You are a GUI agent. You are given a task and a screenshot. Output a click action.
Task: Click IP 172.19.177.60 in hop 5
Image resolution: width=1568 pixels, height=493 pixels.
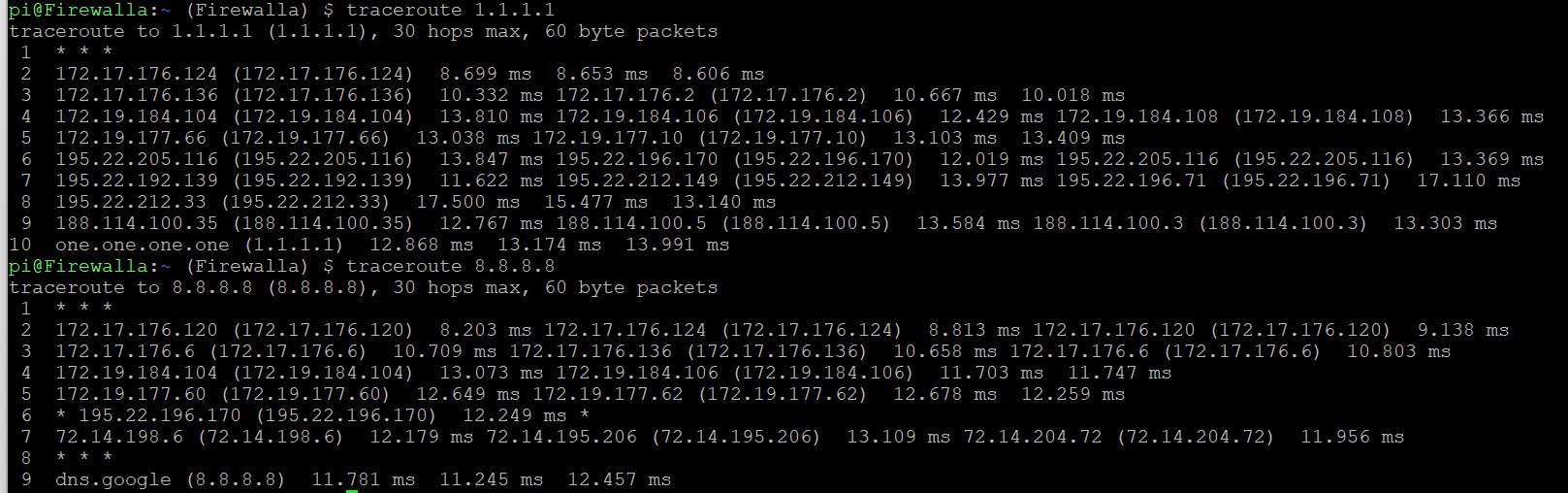click(x=131, y=394)
